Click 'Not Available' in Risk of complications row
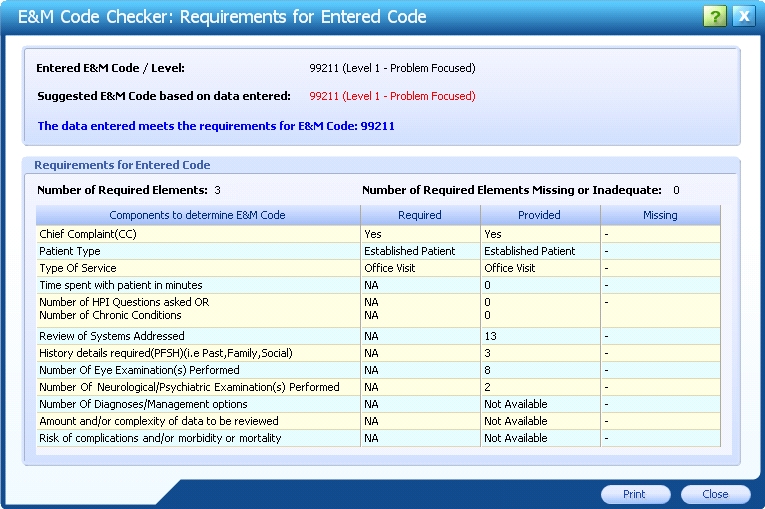Viewport: 765px width, 509px height. tap(516, 438)
